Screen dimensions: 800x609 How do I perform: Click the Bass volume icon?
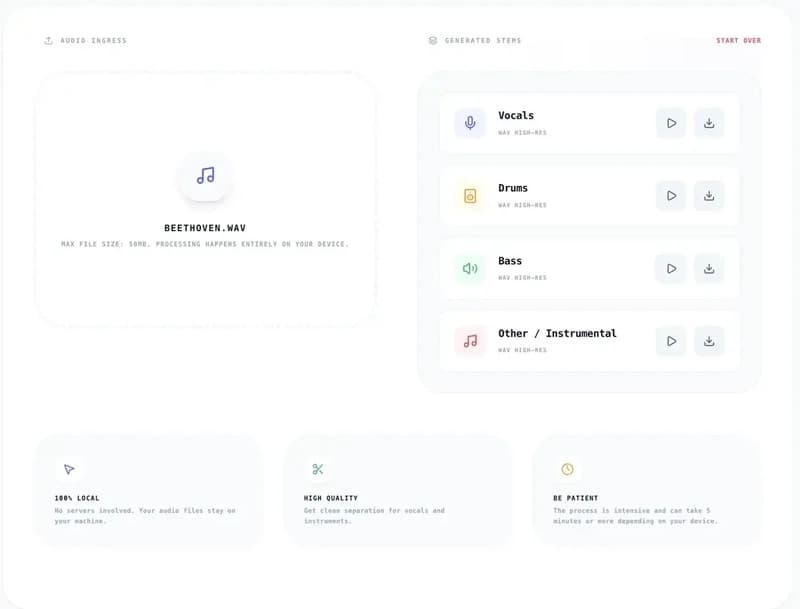tap(470, 268)
